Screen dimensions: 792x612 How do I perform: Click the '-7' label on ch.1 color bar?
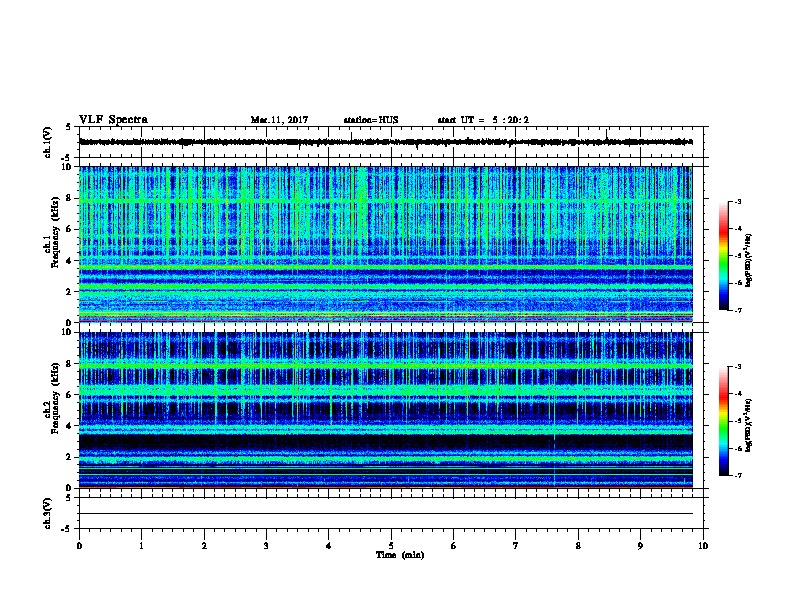coord(737,310)
